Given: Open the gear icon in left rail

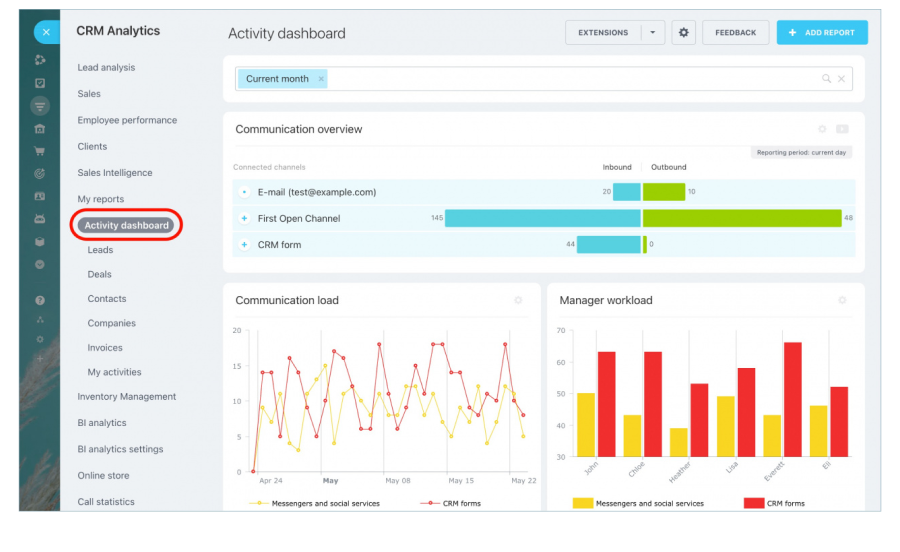Looking at the screenshot, I should pos(40,339).
